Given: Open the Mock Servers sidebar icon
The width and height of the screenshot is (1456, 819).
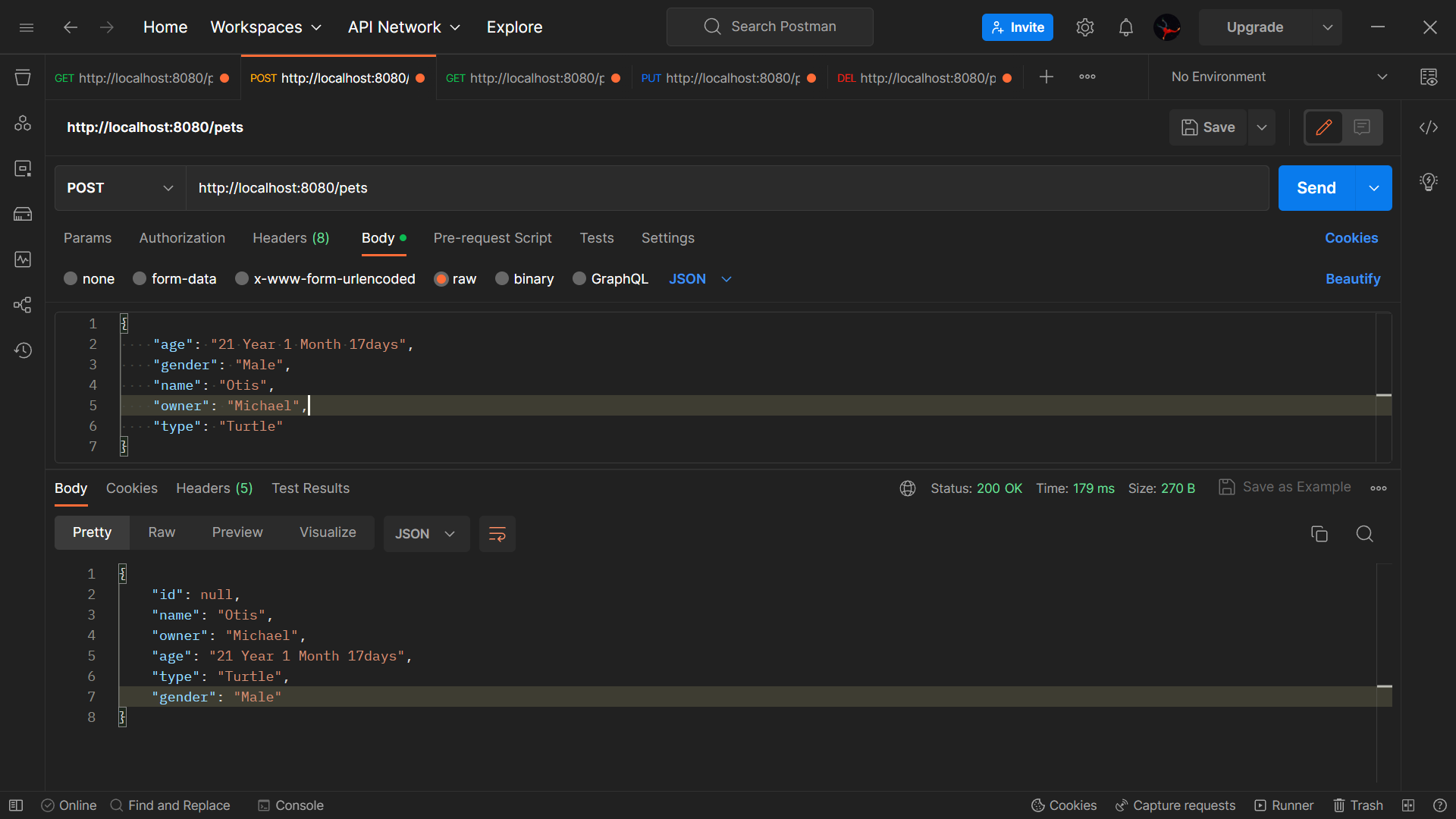Looking at the screenshot, I should pyautogui.click(x=23, y=214).
